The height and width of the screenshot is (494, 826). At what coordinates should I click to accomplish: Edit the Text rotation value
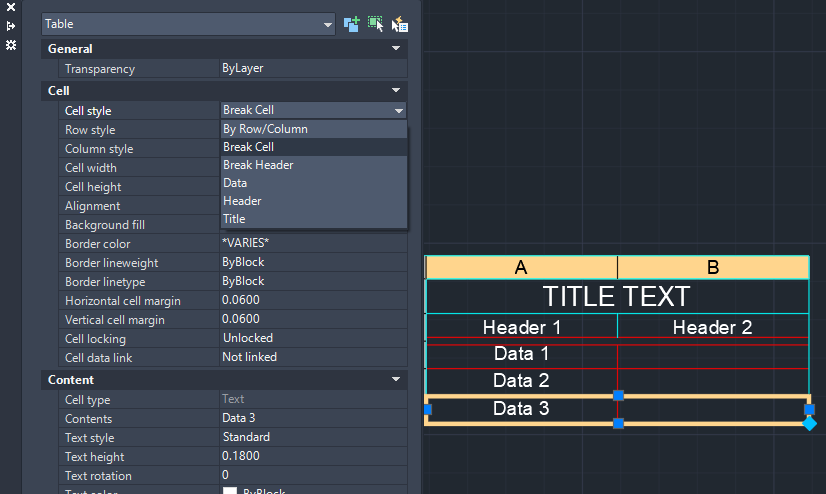coord(313,475)
